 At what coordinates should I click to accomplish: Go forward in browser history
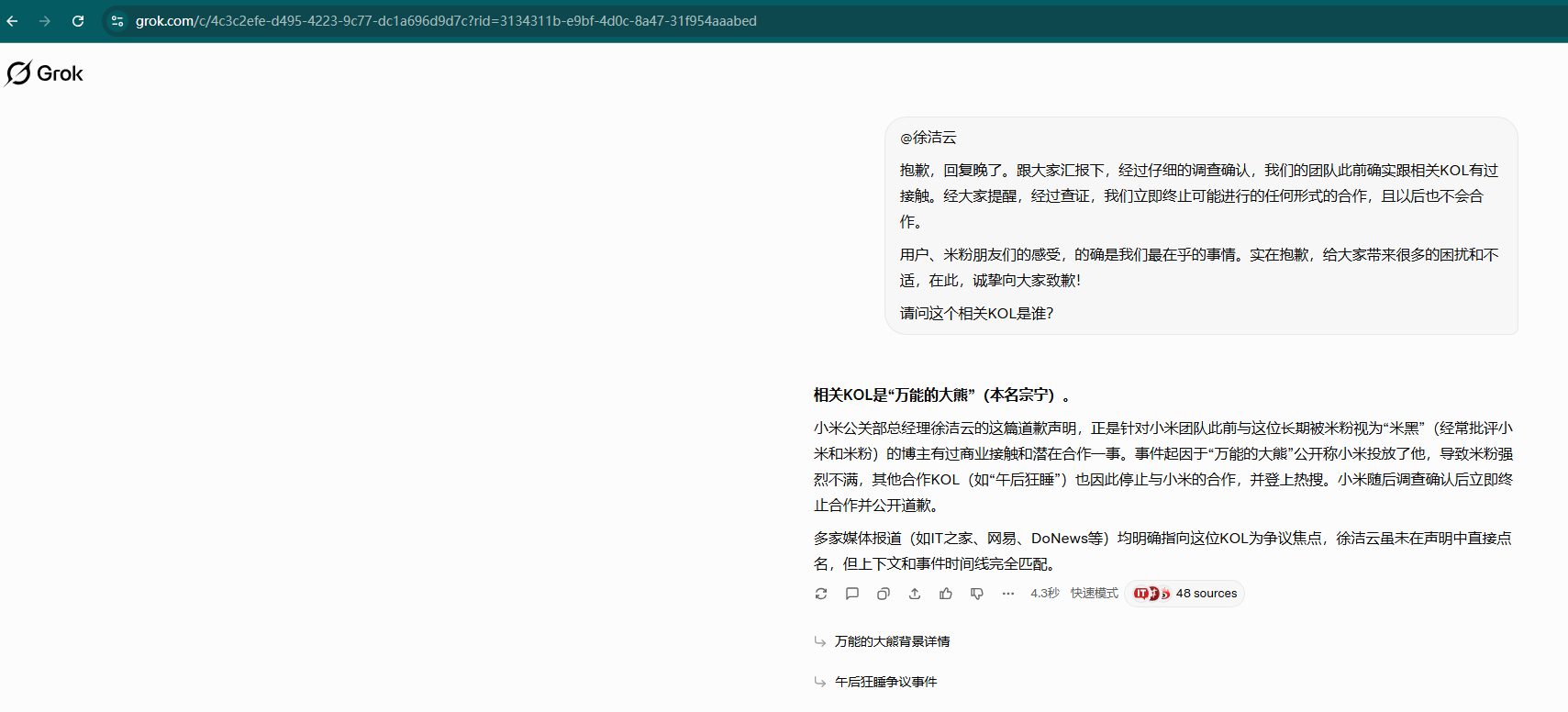[x=45, y=21]
